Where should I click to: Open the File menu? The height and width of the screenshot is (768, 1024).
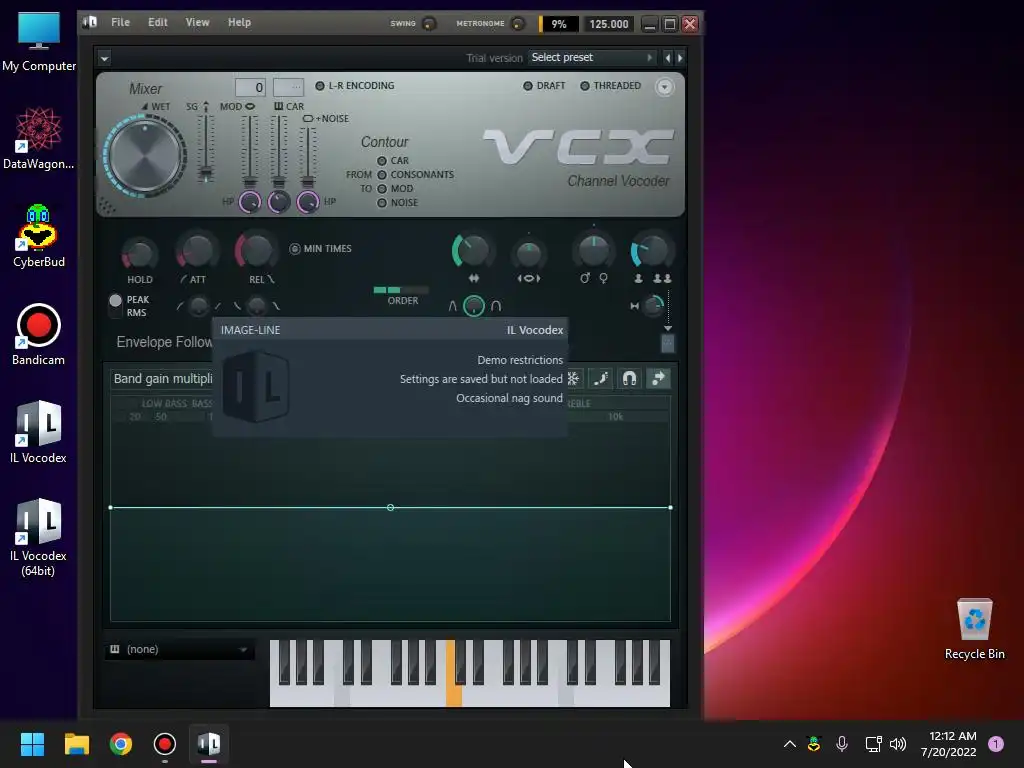point(120,22)
